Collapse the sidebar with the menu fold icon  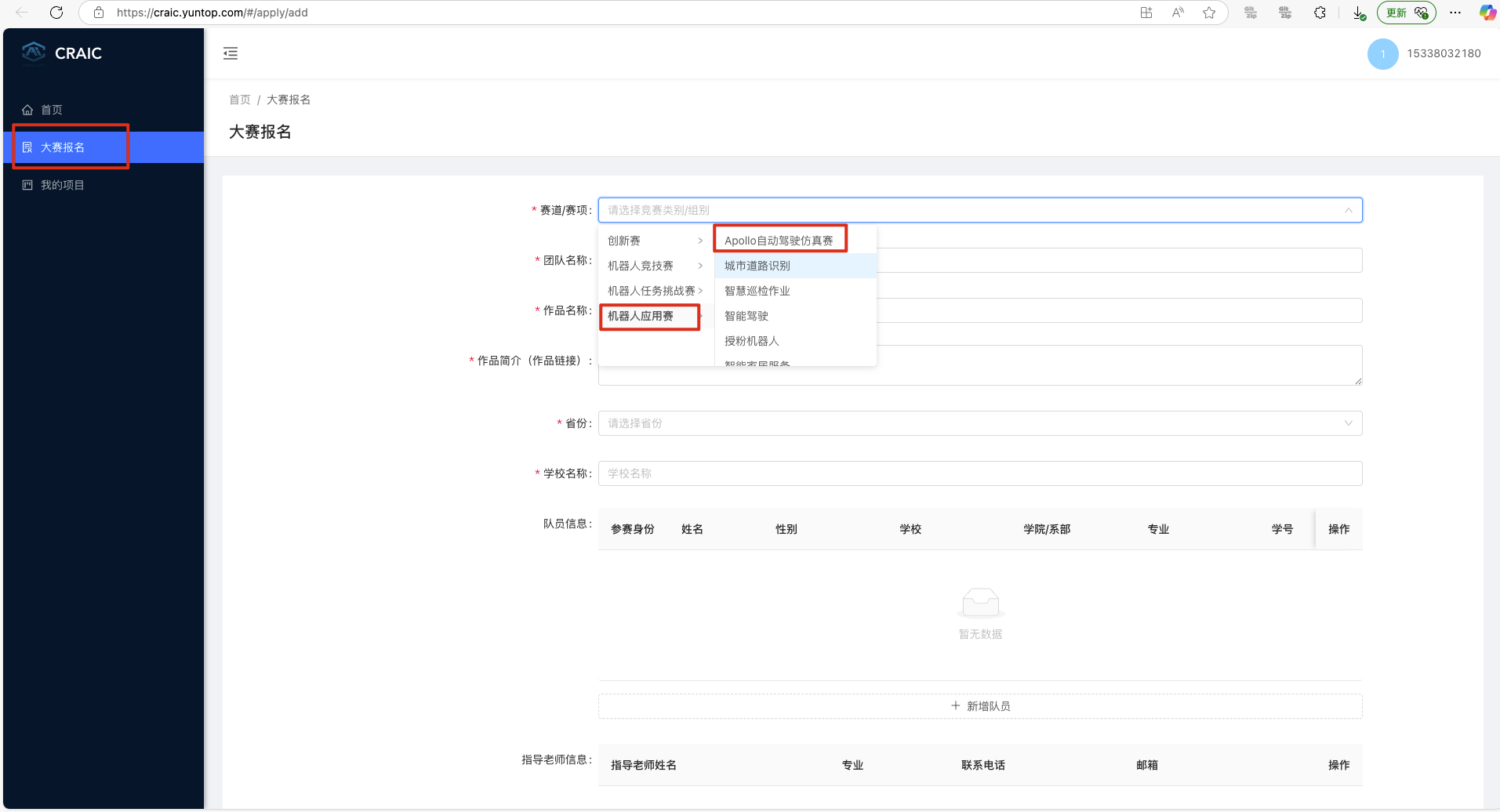(x=231, y=53)
